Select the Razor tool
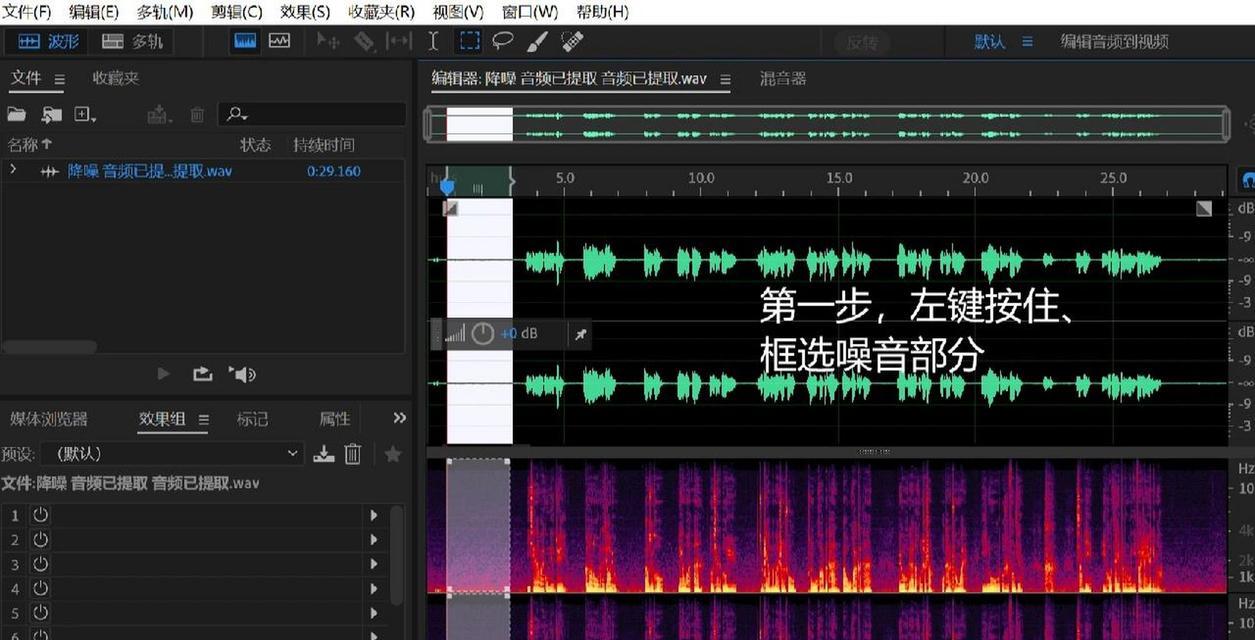Screen dimensions: 1255x640 tap(364, 41)
